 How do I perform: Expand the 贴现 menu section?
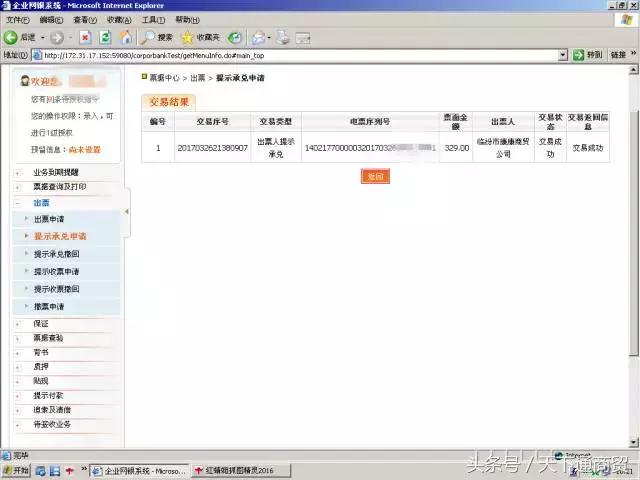pos(41,381)
